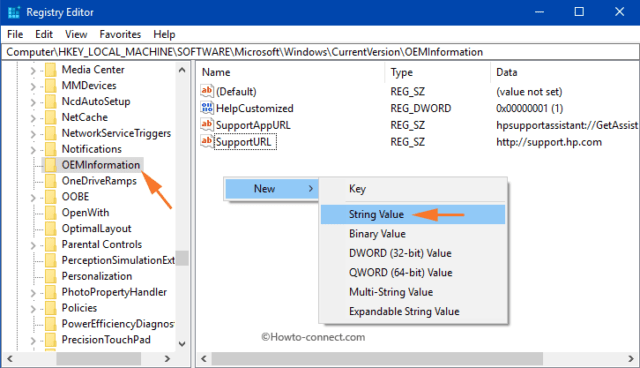Click the registry path address bar
The image size is (640, 368).
[320, 52]
